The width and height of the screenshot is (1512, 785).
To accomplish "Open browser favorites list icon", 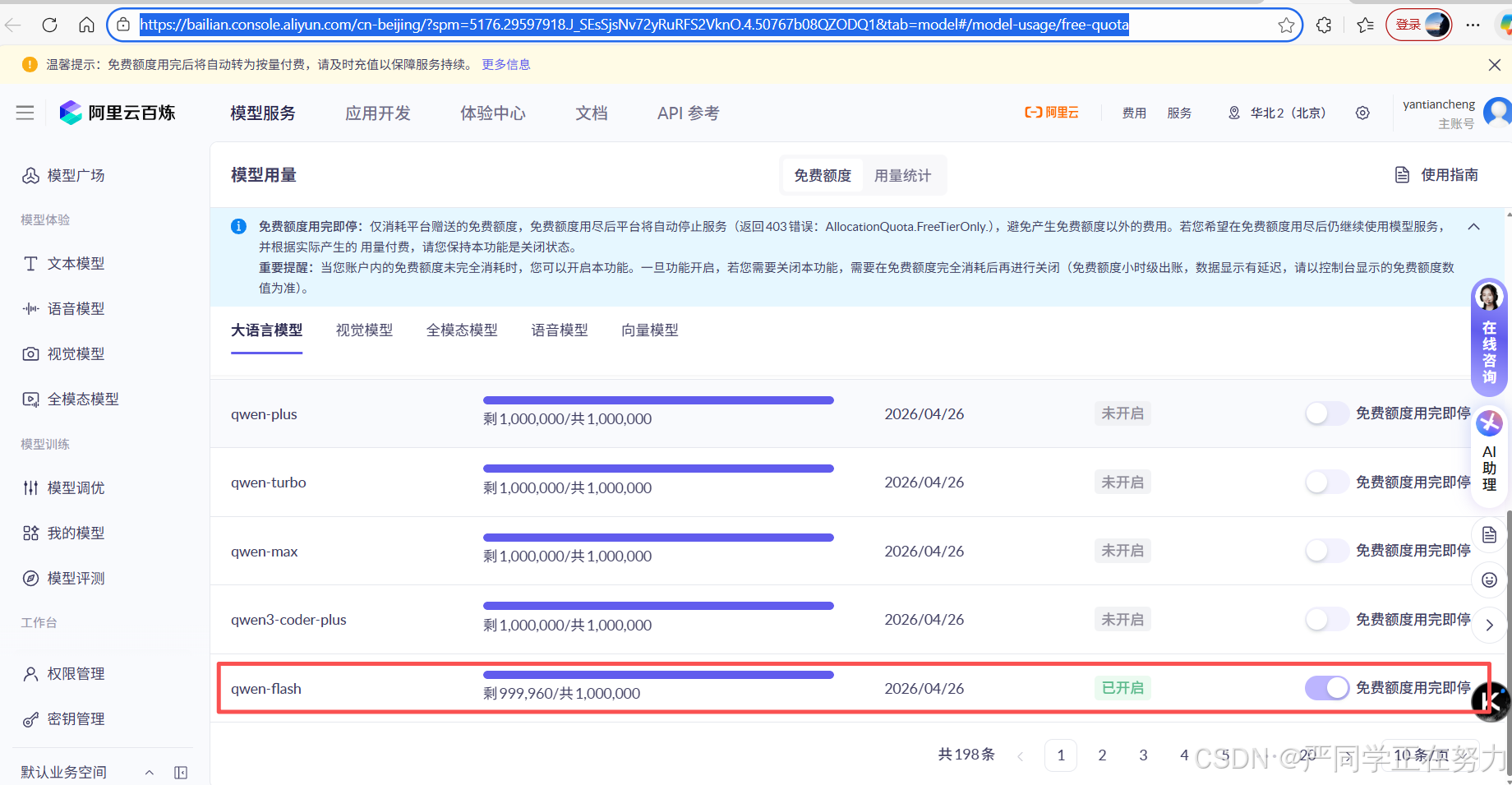I will (x=1365, y=25).
